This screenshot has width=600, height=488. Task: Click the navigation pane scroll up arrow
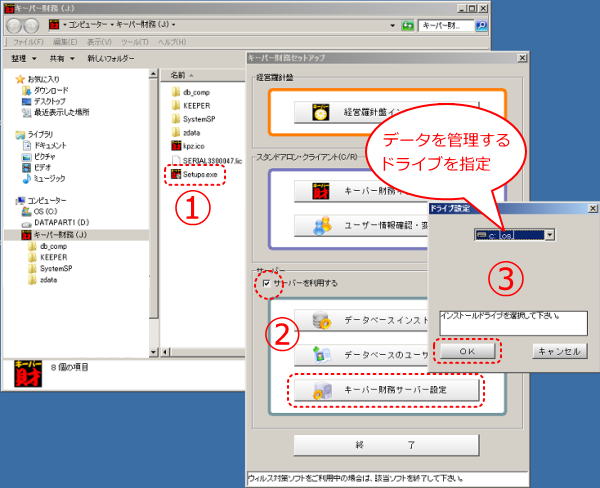[153, 74]
